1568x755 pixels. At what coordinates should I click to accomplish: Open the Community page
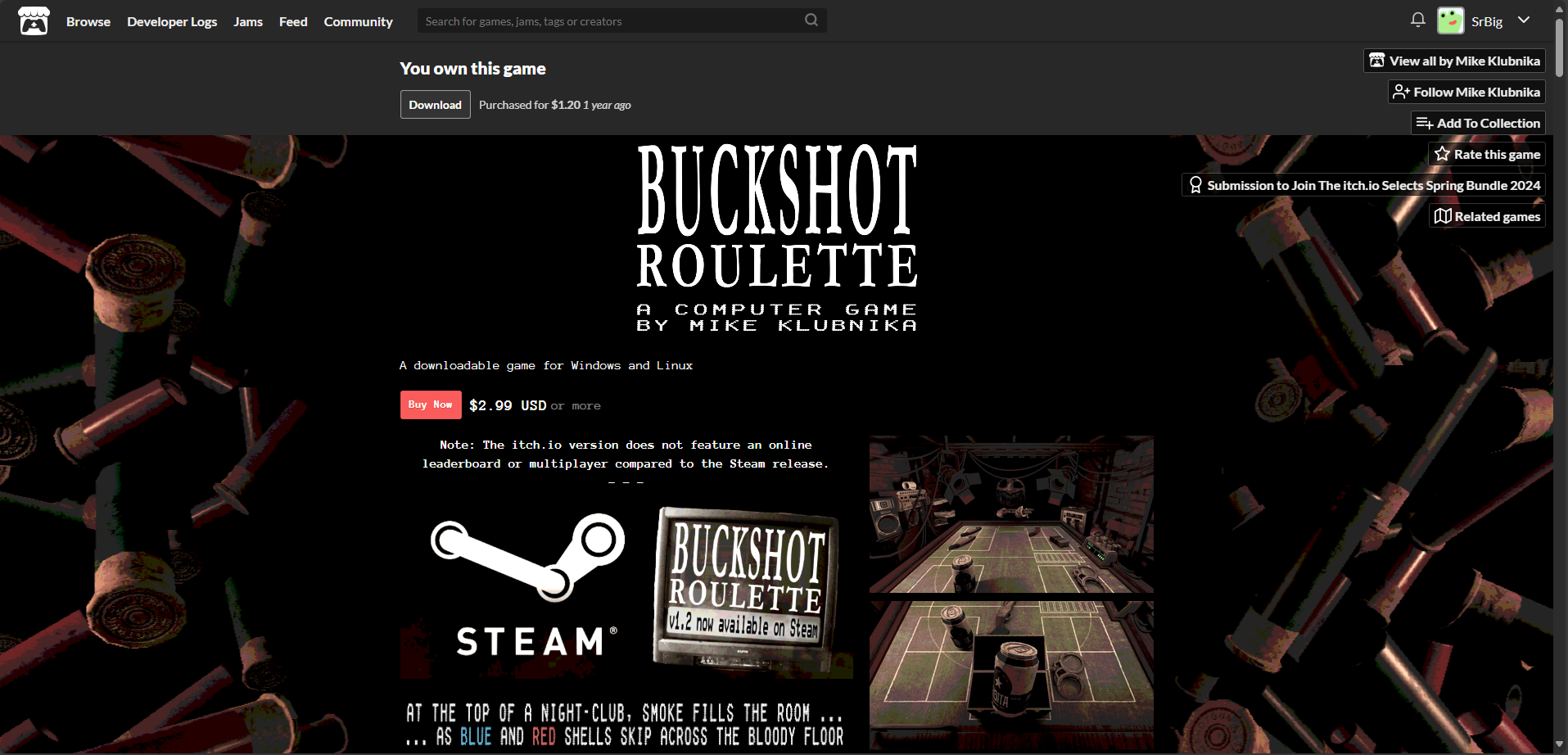click(x=358, y=21)
